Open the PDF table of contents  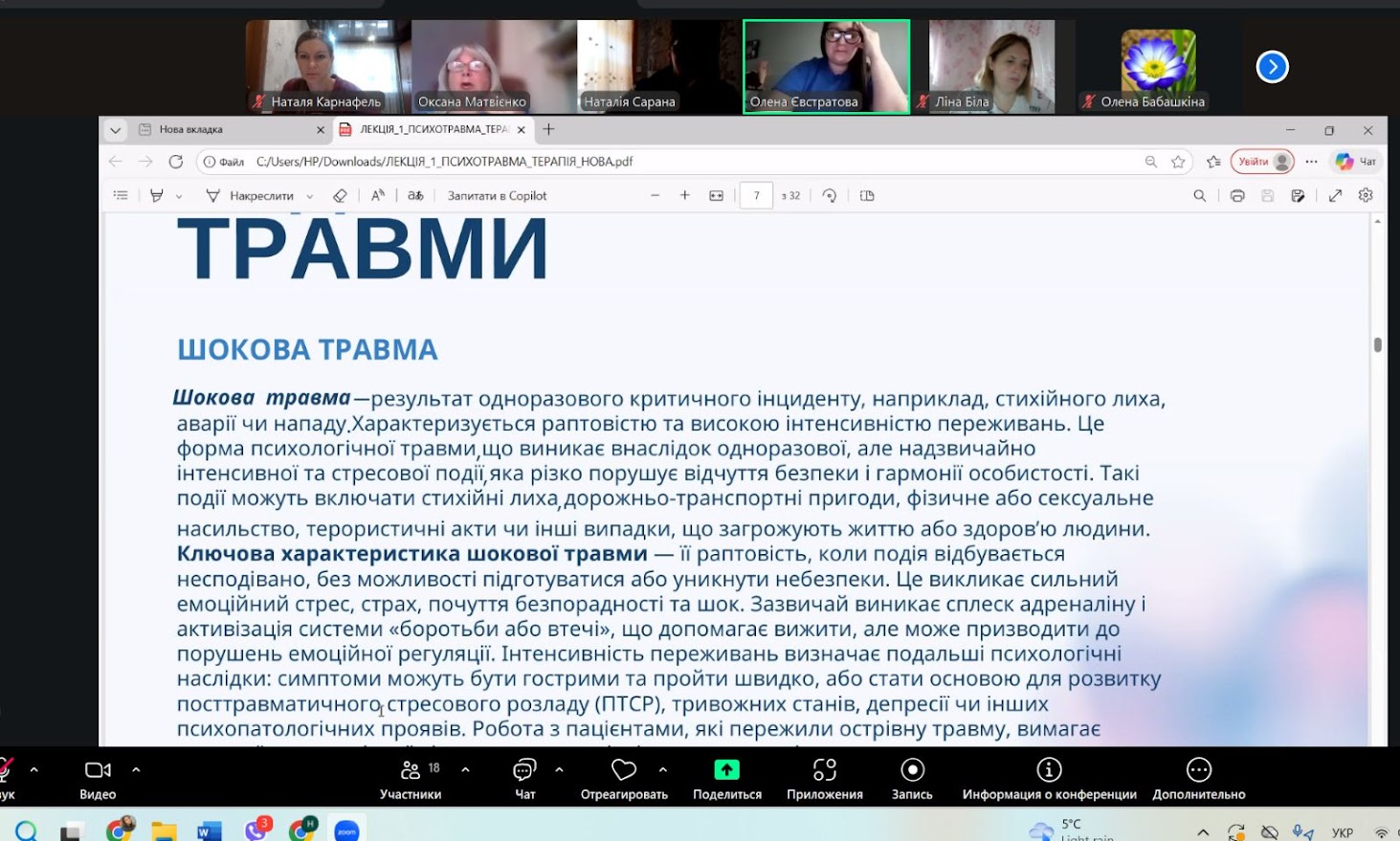(x=121, y=196)
